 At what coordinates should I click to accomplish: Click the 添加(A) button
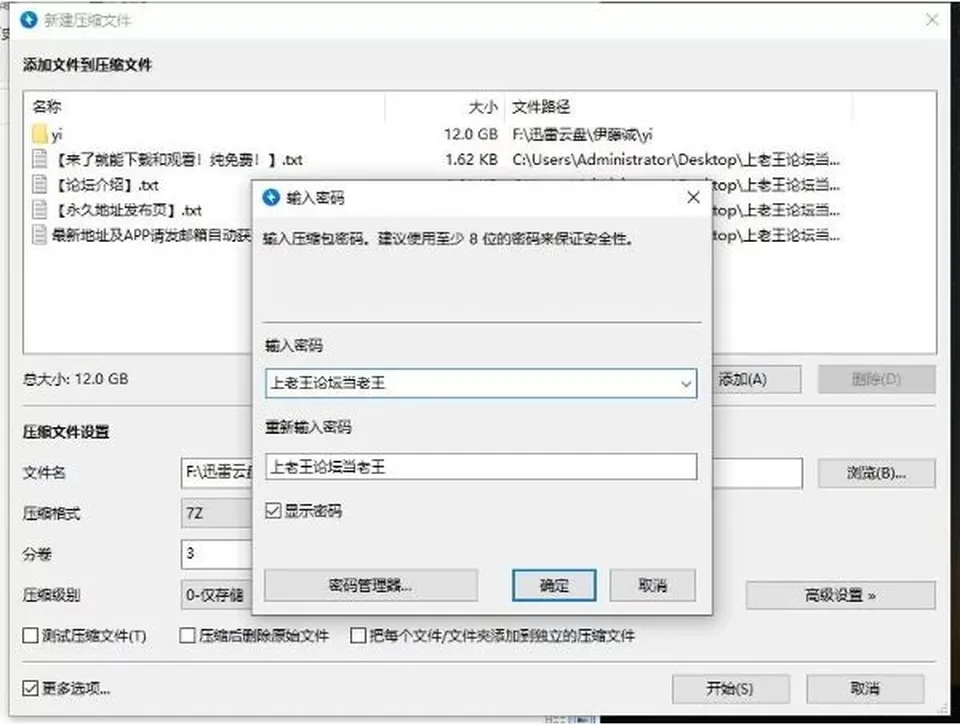(757, 380)
